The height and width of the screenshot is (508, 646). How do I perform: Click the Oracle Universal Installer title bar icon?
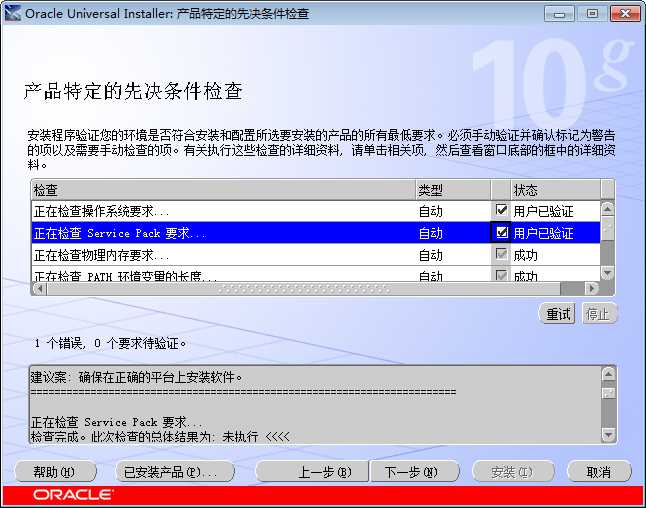point(12,14)
